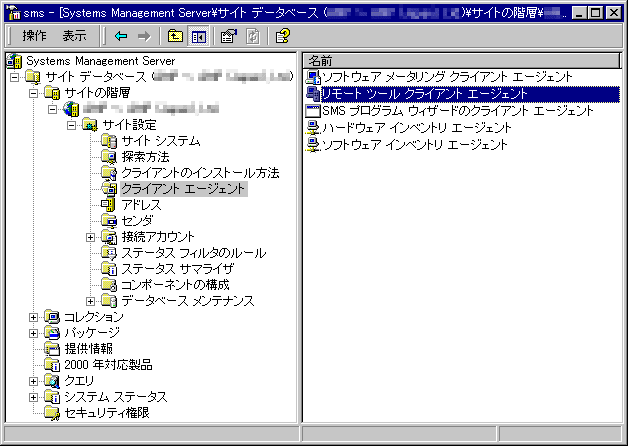Select セキュリティ権限 tree item text
This screenshot has height=447, width=629.
(x=107, y=413)
